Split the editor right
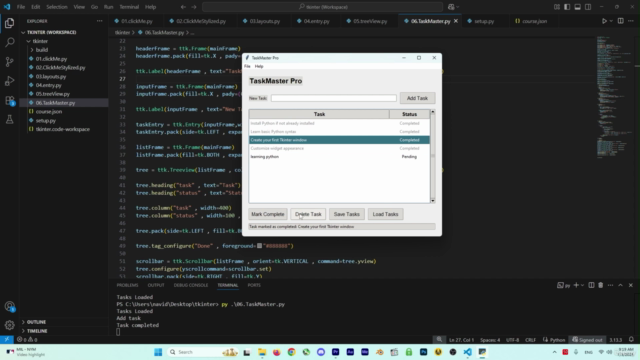640x360 pixels. (620, 21)
